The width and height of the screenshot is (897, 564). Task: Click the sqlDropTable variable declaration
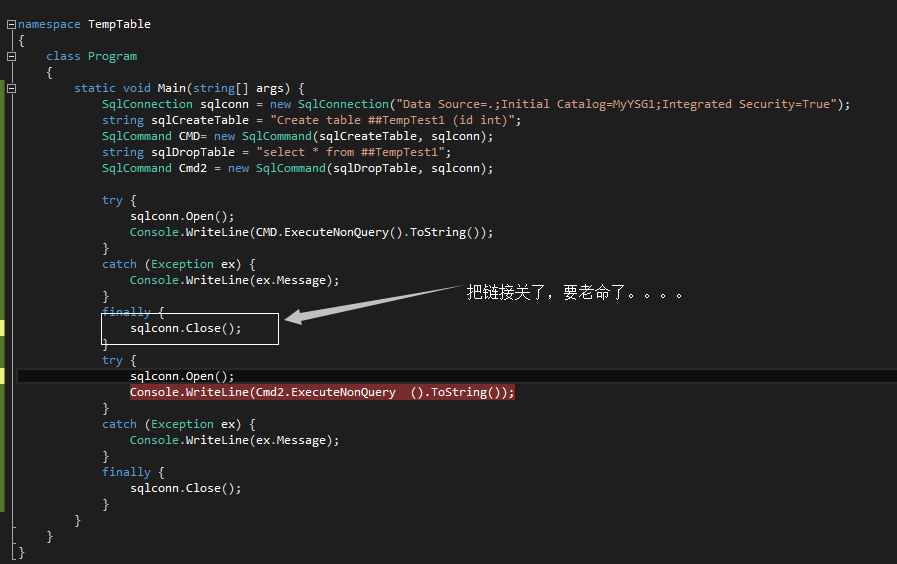pos(193,152)
